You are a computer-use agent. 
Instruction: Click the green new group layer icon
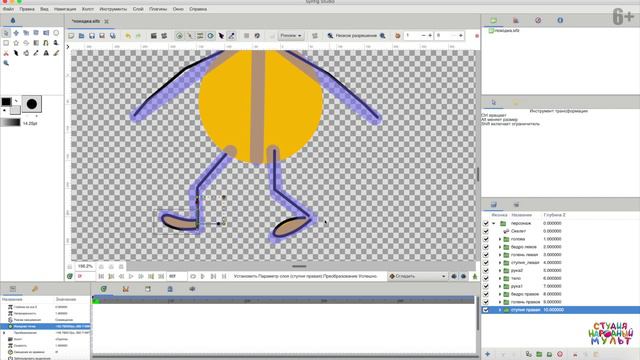click(x=539, y=354)
